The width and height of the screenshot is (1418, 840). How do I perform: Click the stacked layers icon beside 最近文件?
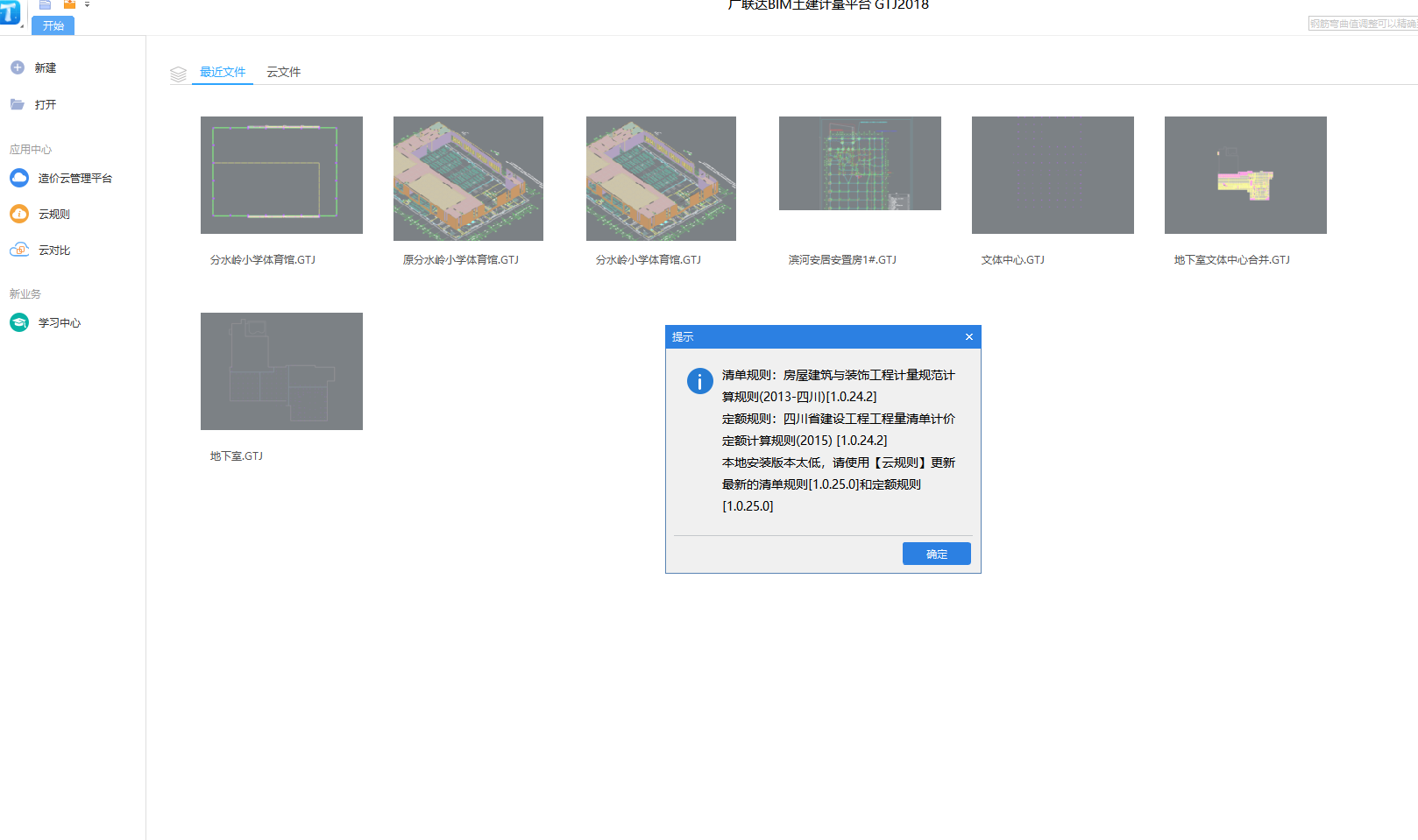(x=178, y=74)
